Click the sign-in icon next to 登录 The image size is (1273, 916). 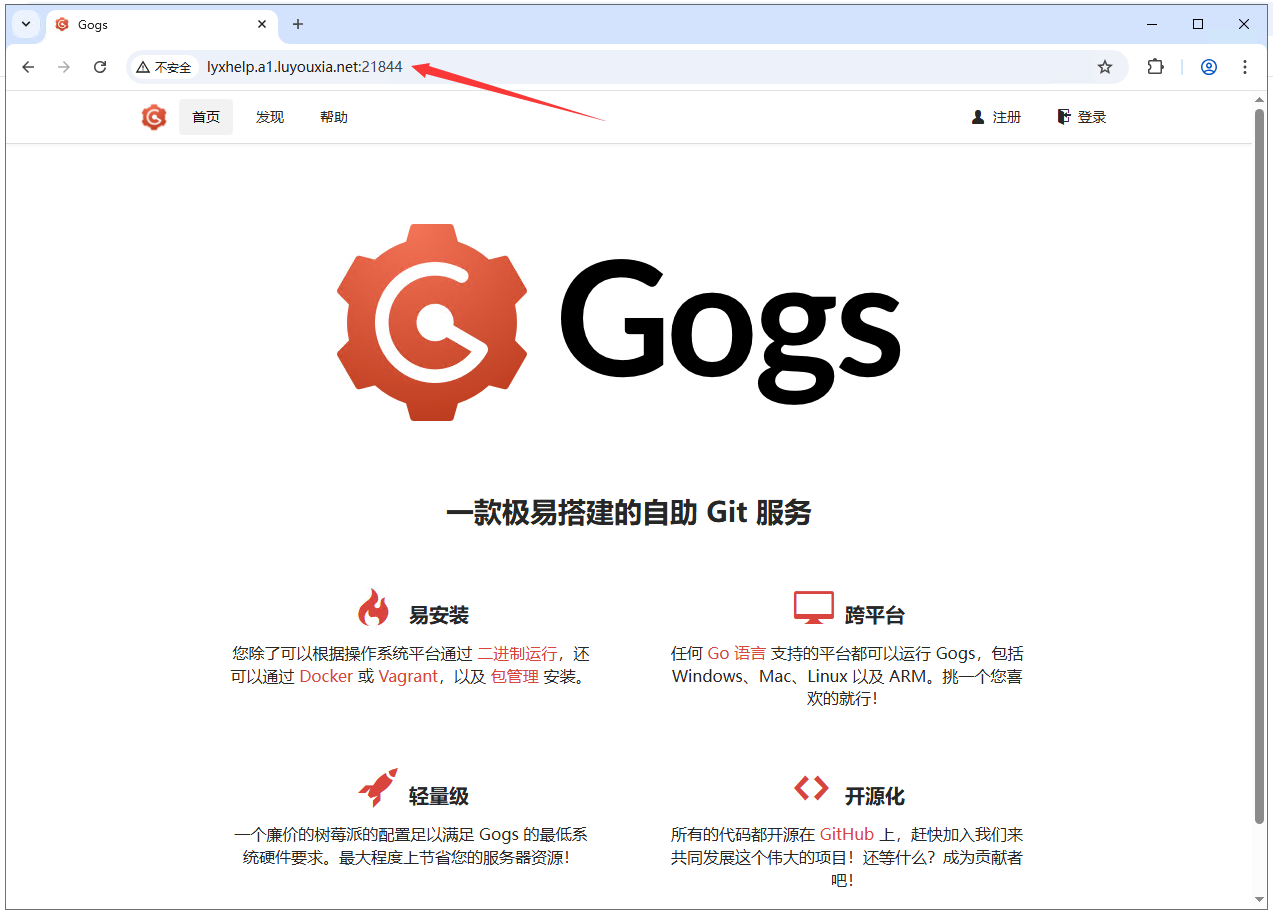pos(1063,116)
